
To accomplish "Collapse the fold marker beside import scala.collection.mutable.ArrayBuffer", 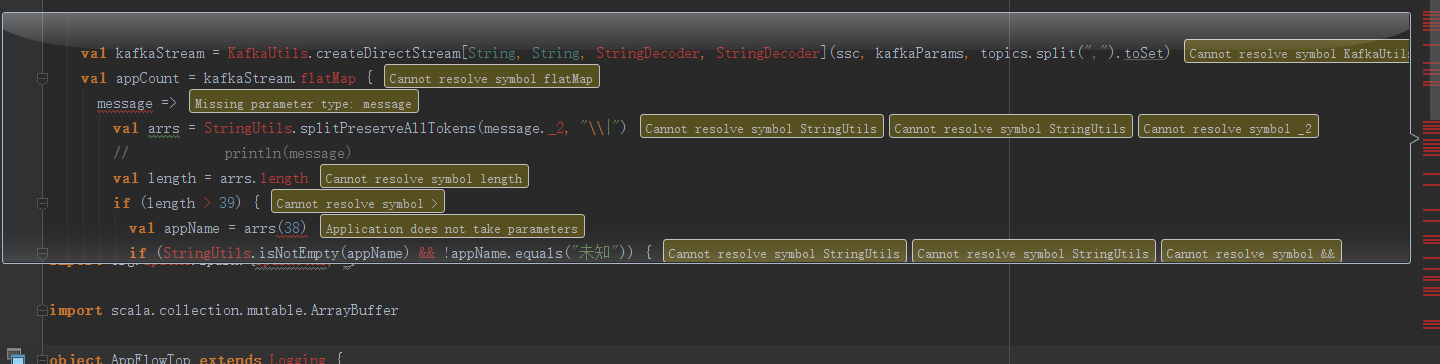I will 42,310.
